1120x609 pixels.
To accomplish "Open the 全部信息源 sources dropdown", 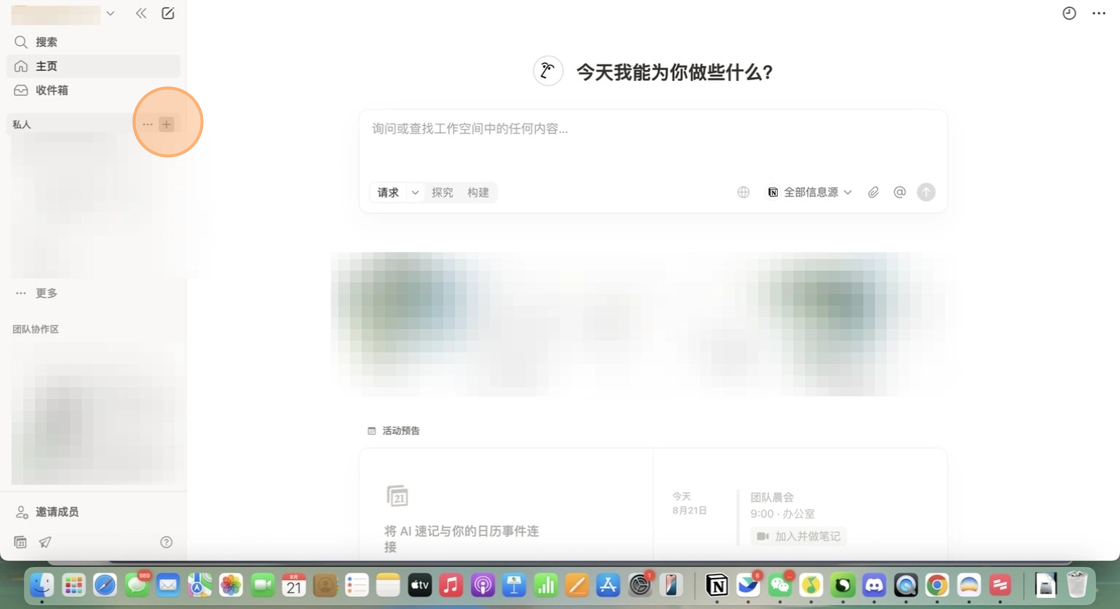I will (808, 191).
